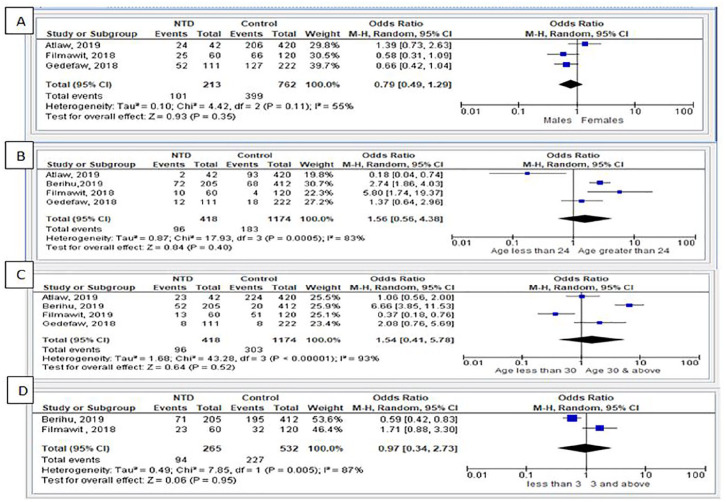Screen dimensions: 726x502
Task: Select the black pooled-effect diamond in panel C
Action: pyautogui.click(x=590, y=340)
